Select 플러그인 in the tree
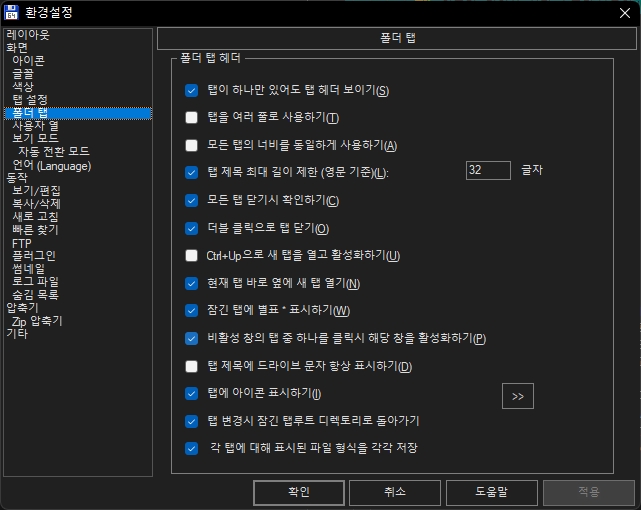 [34, 256]
